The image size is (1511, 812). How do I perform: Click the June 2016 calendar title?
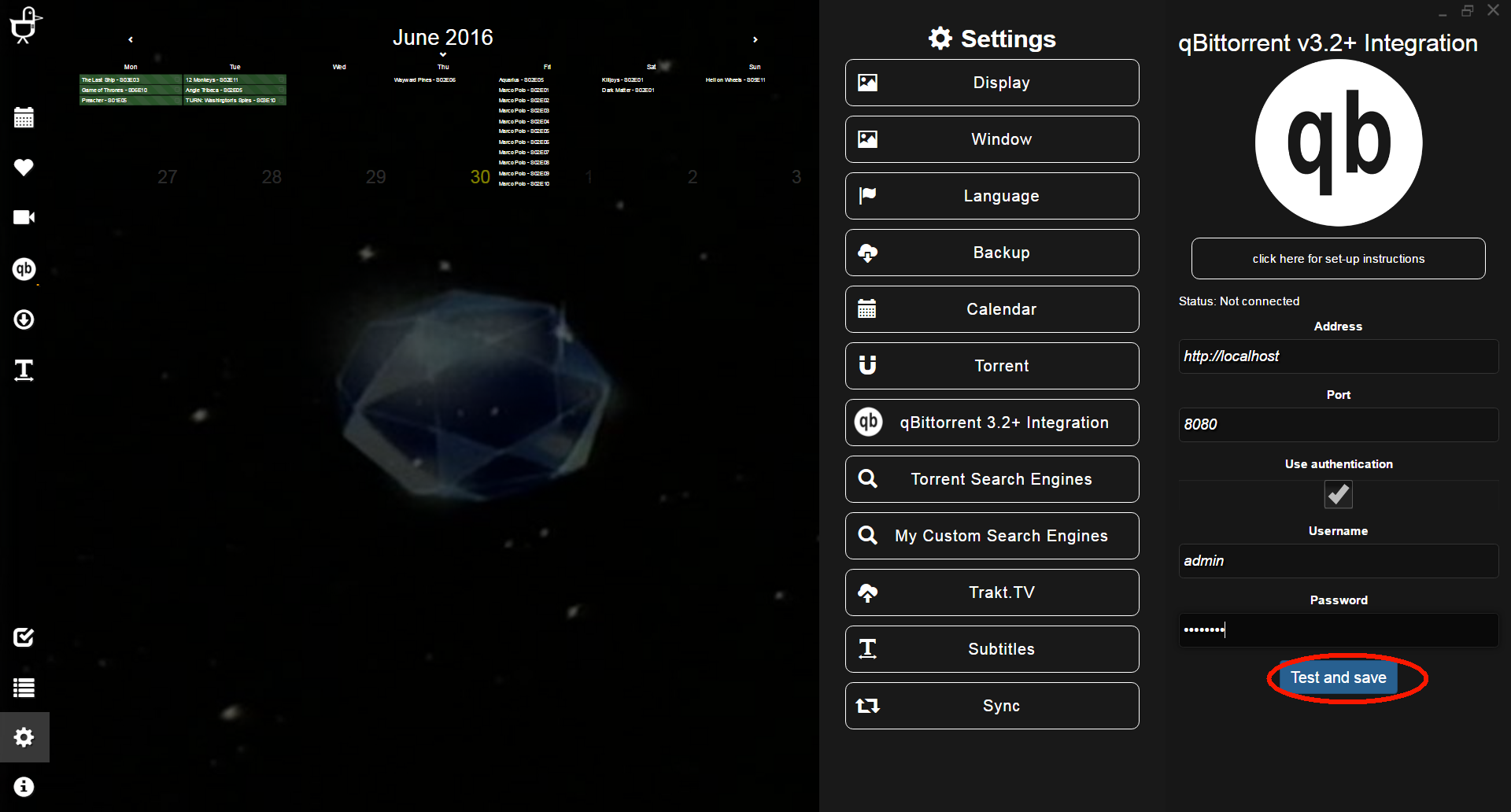[x=443, y=37]
